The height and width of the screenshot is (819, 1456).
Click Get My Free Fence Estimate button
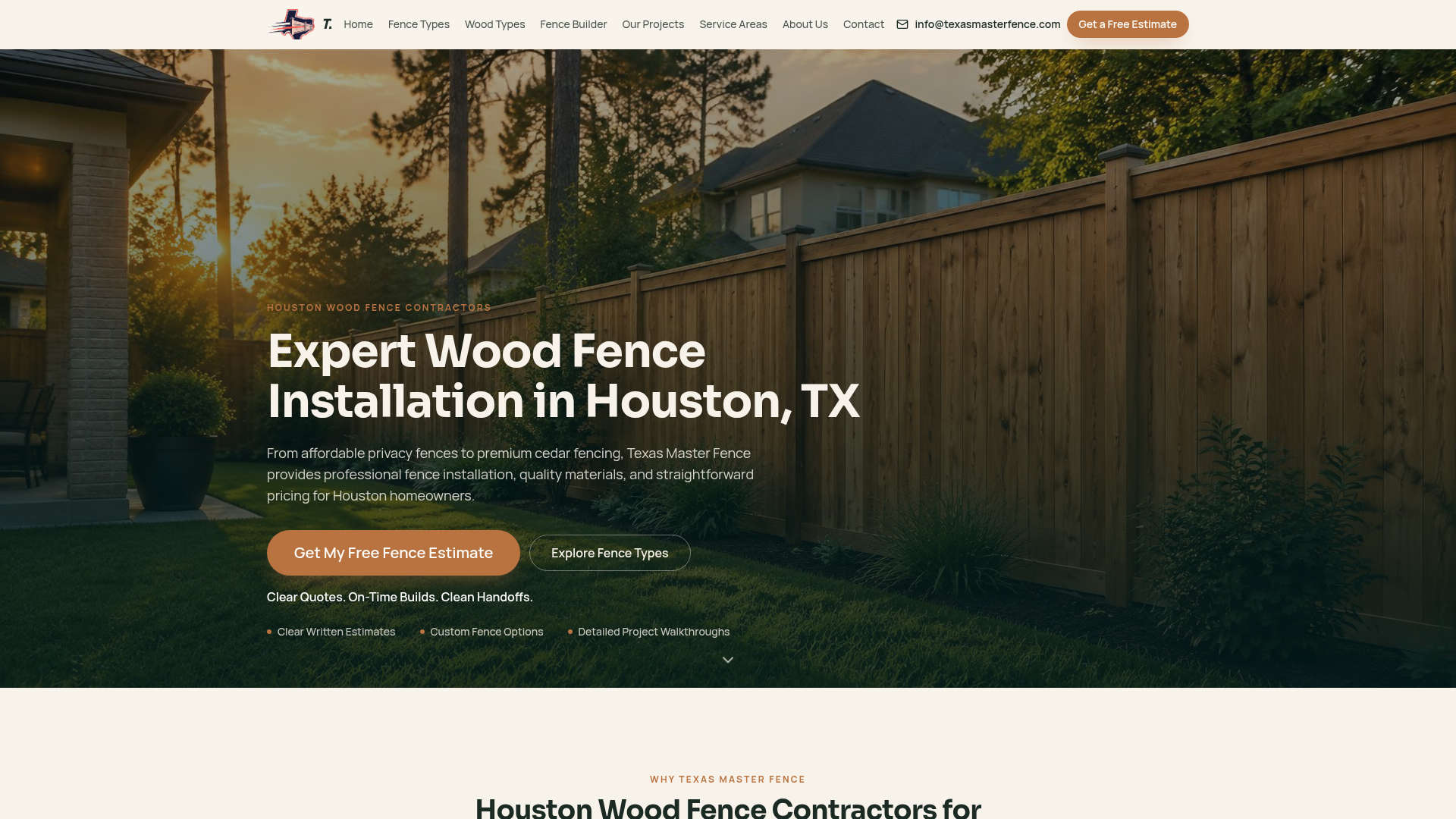pos(394,553)
